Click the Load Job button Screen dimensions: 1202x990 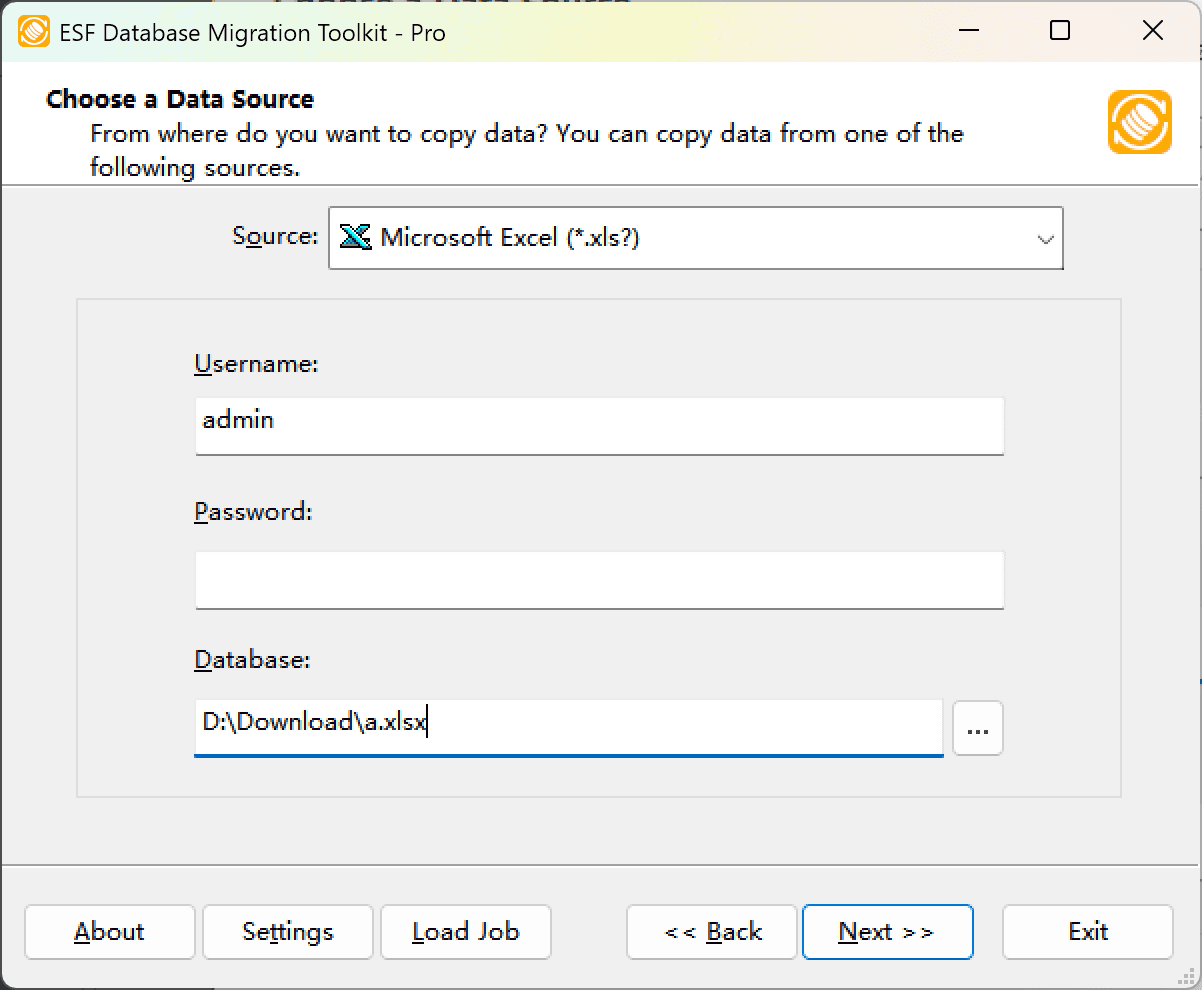pyautogui.click(x=465, y=931)
